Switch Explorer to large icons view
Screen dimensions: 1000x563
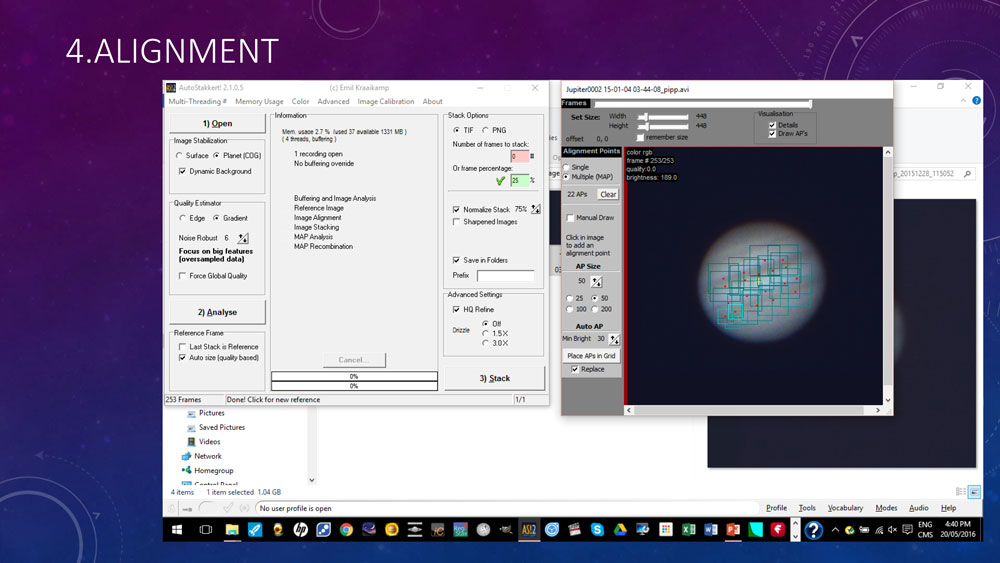[x=974, y=492]
